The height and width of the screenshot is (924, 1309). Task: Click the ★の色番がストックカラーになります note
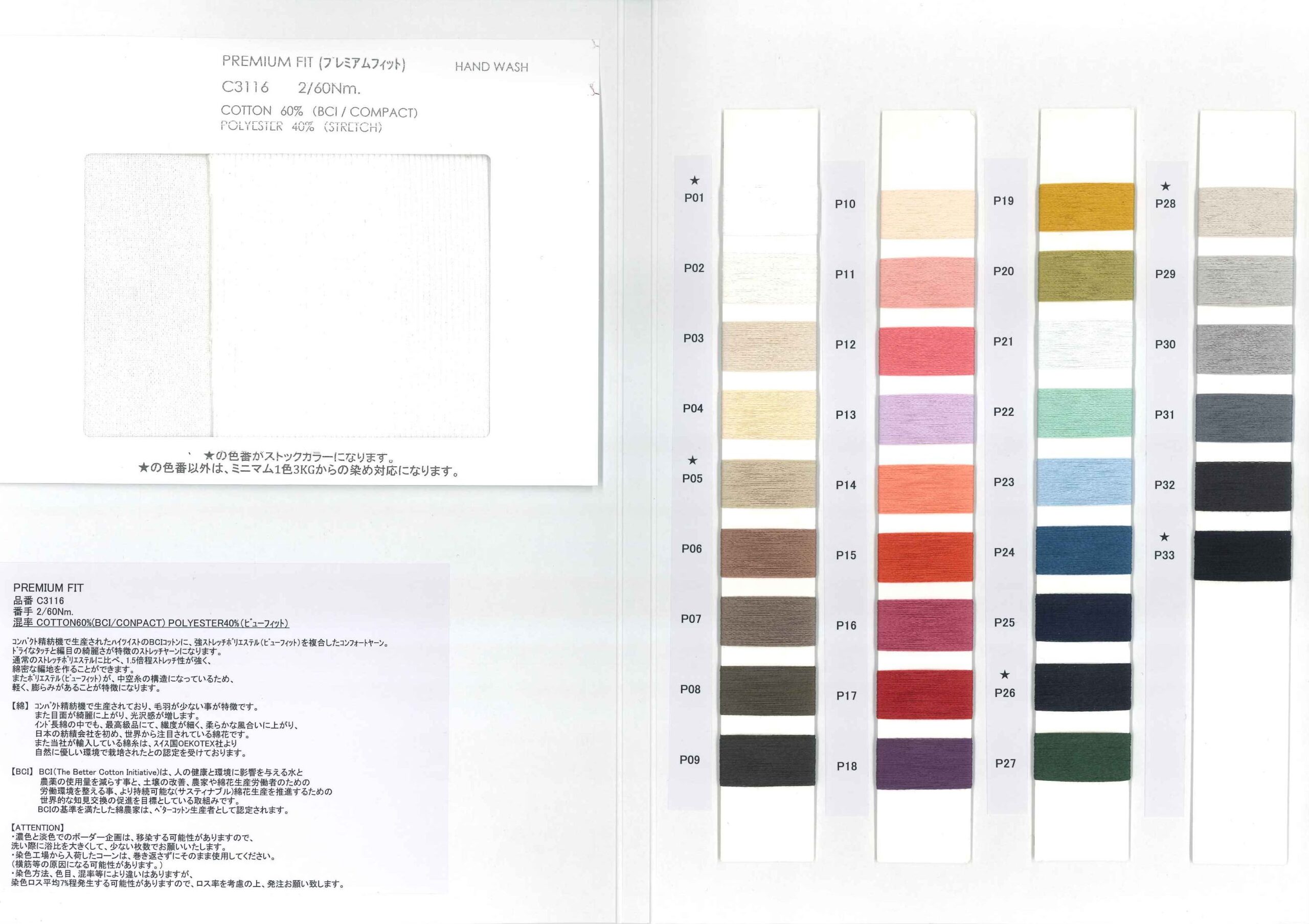click(300, 457)
